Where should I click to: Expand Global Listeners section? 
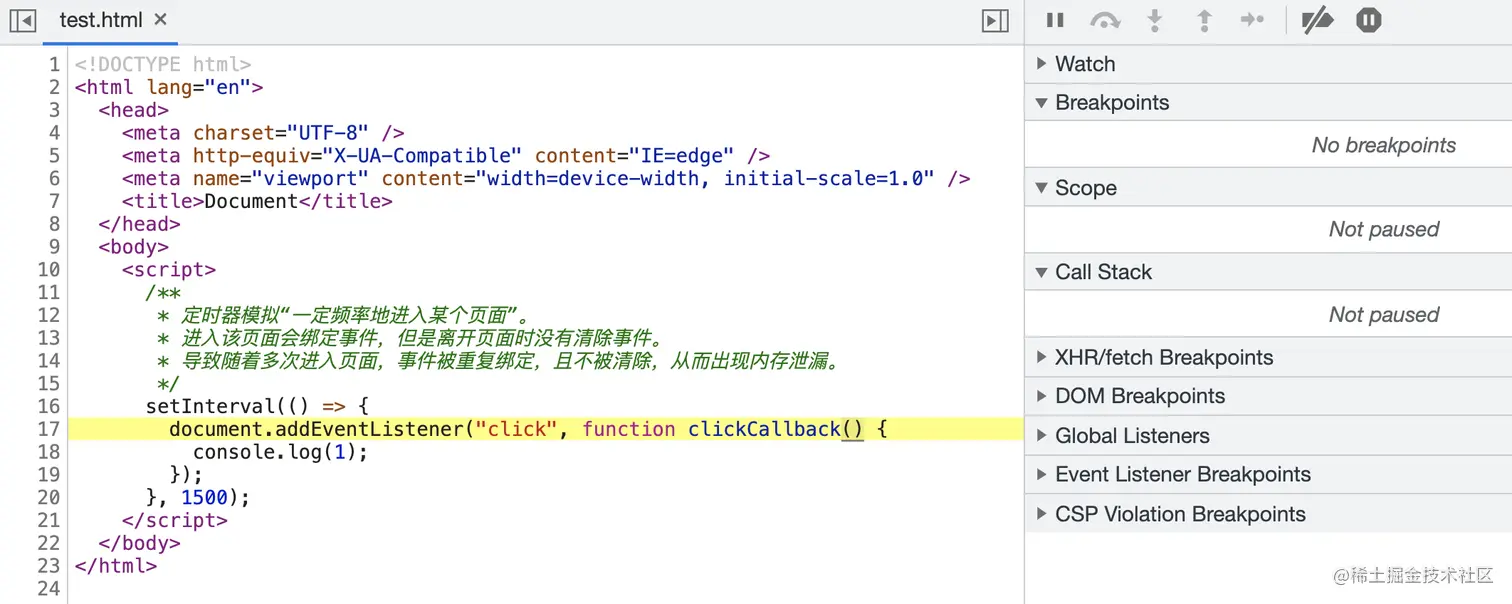pos(1268,436)
